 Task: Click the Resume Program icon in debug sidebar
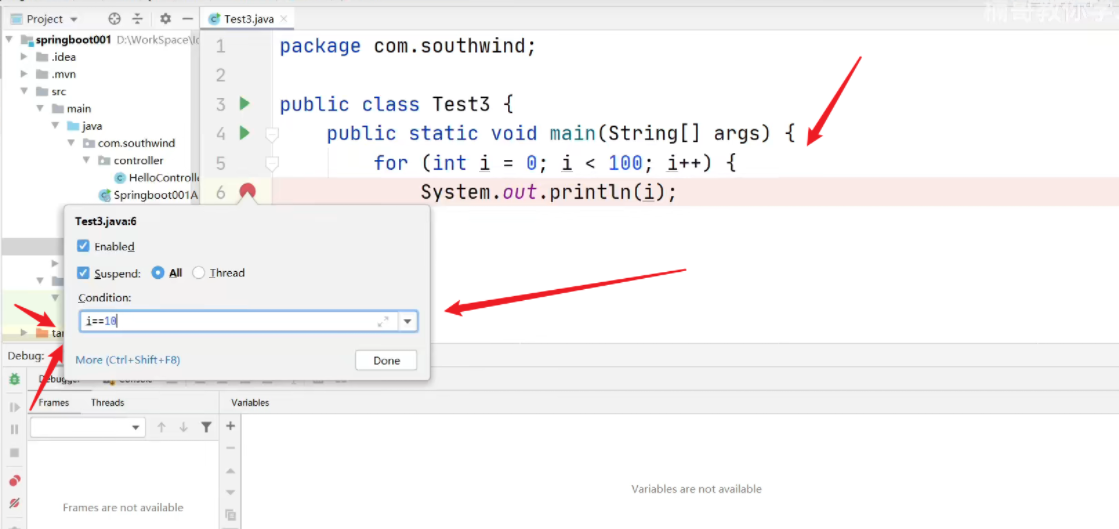coord(14,407)
